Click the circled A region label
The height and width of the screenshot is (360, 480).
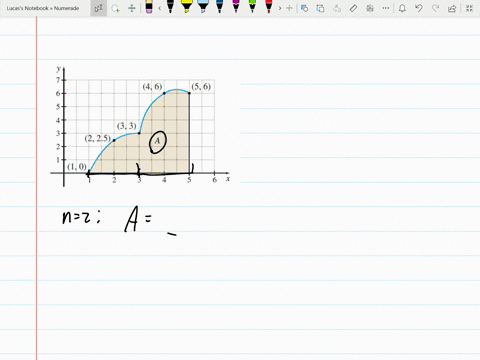click(157, 142)
